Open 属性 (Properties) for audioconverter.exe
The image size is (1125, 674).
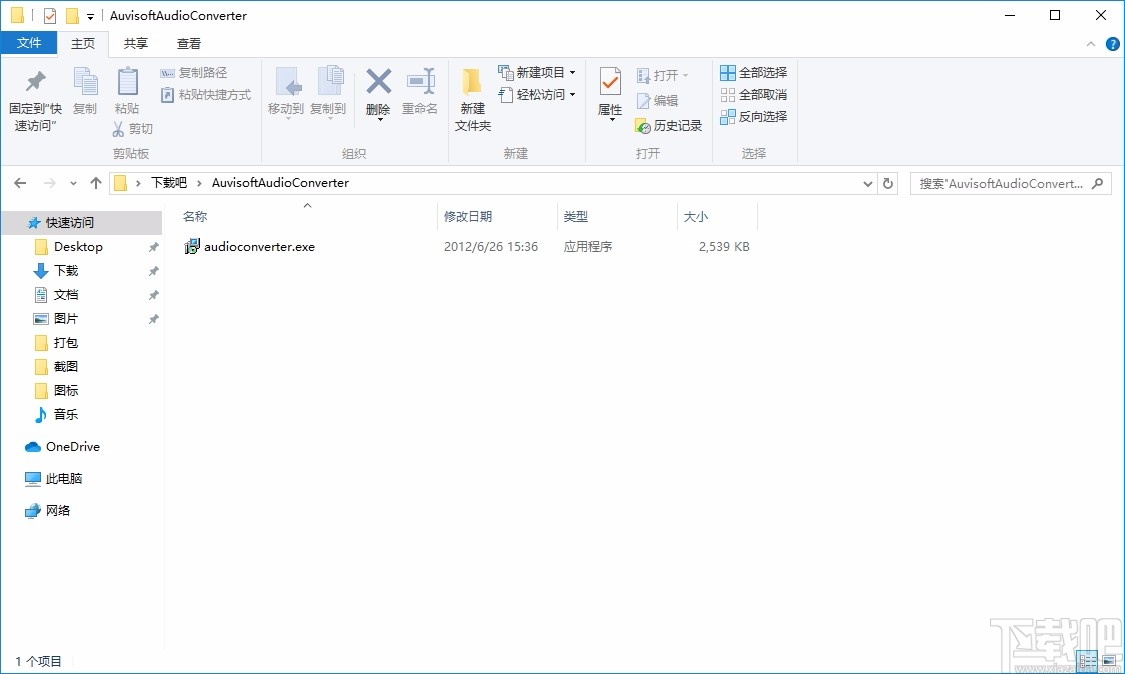(610, 90)
